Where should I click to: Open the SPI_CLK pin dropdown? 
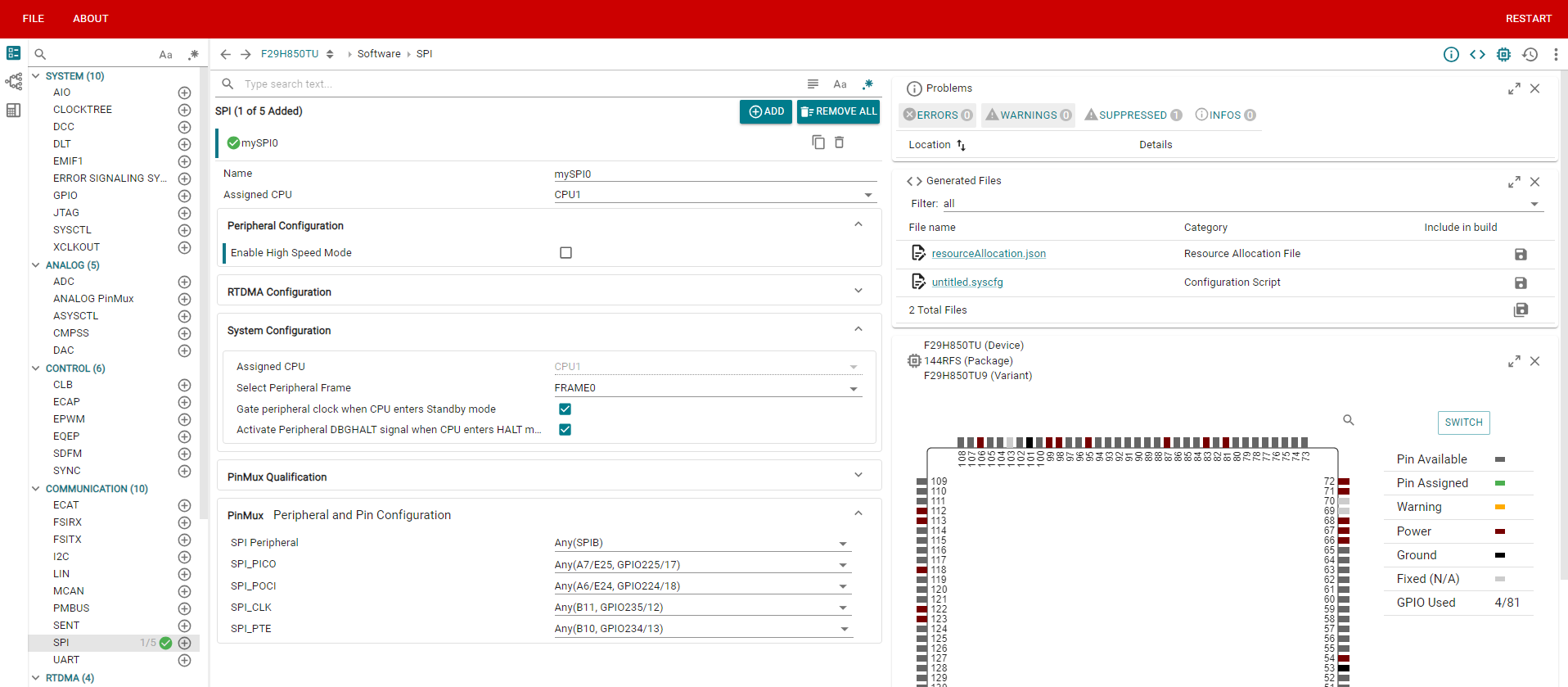703,608
